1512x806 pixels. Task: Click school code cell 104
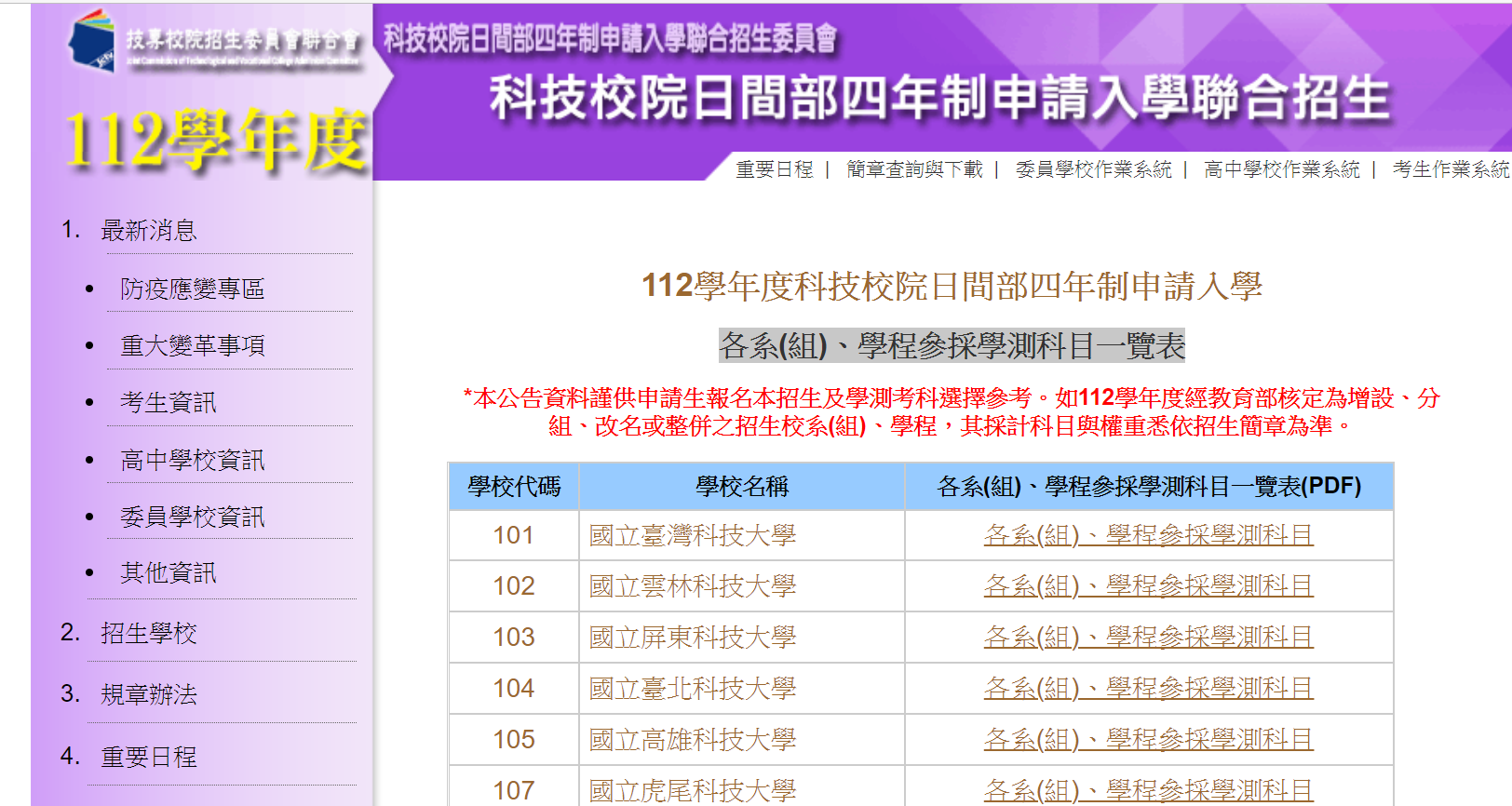click(x=514, y=689)
